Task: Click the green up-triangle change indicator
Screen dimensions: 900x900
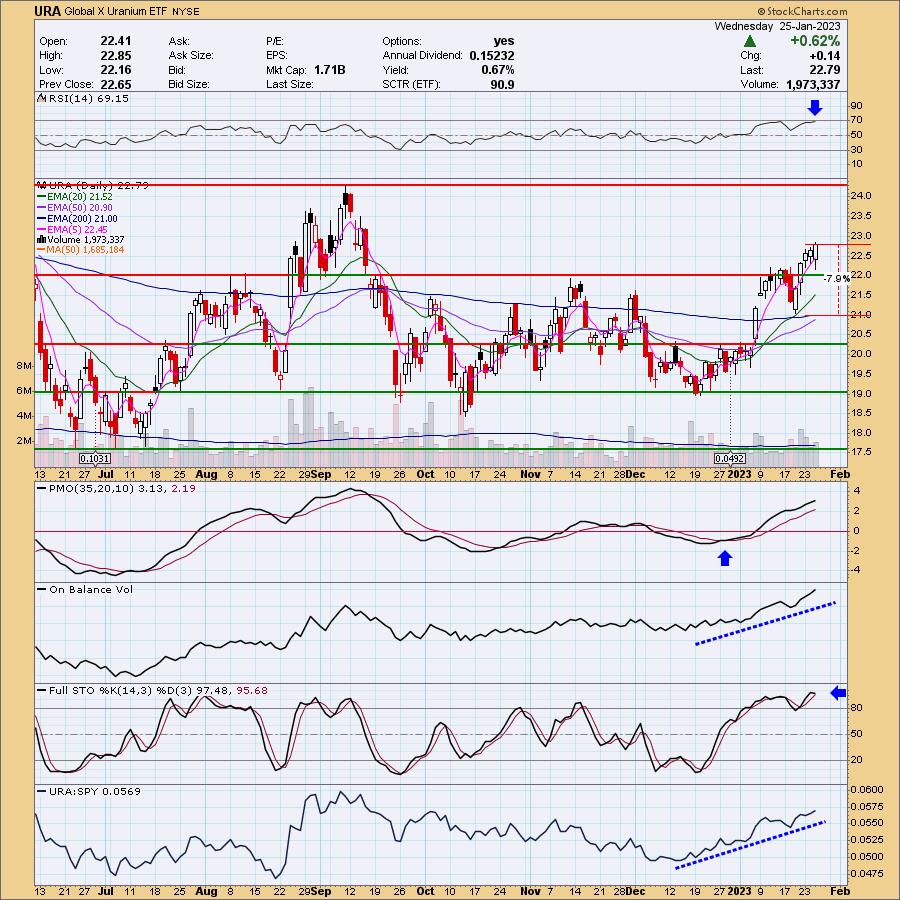Action: tap(749, 41)
